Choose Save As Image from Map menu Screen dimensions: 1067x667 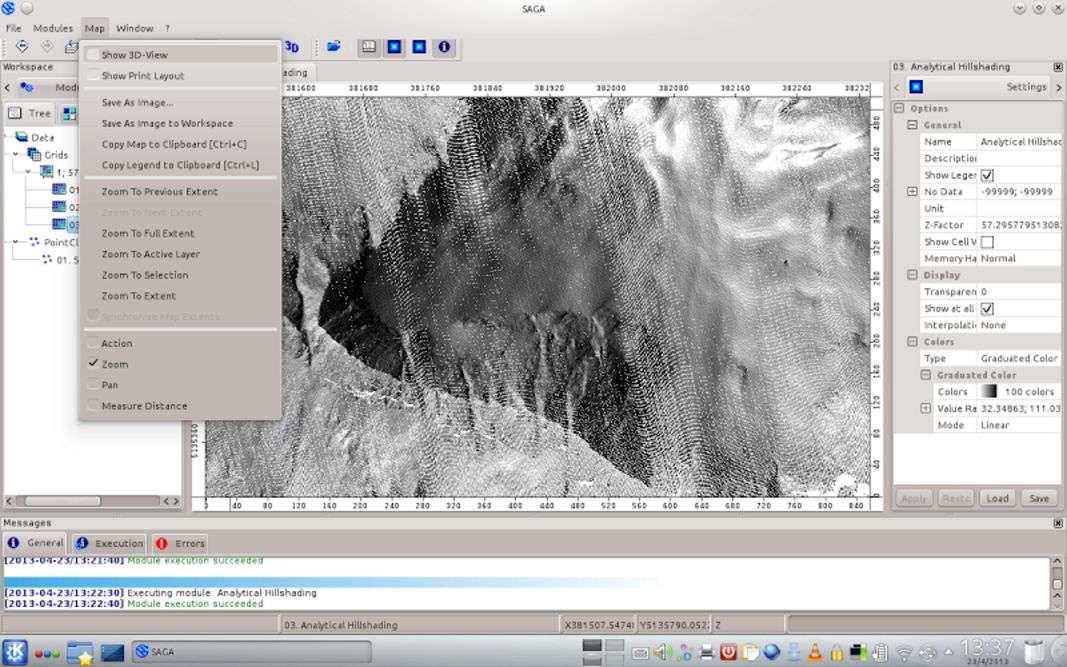(137, 102)
